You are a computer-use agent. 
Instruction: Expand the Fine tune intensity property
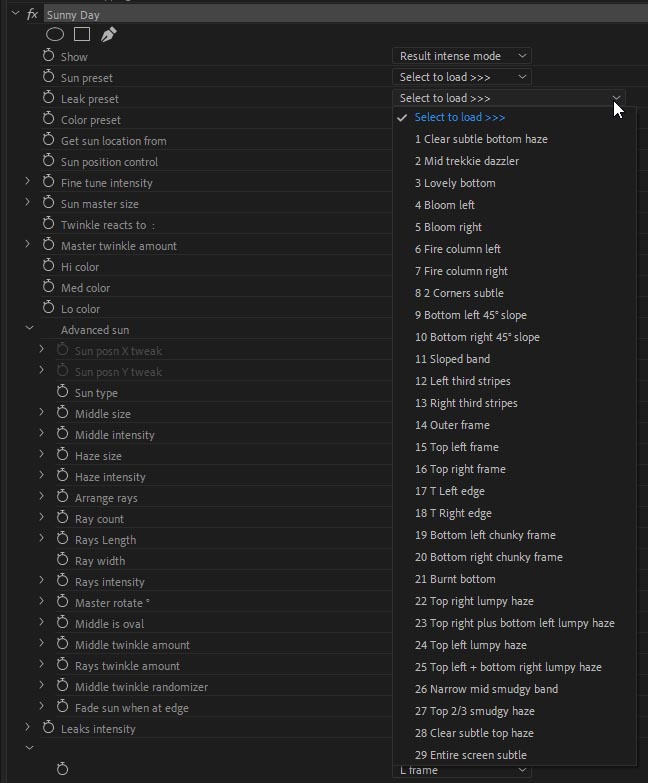(28, 183)
